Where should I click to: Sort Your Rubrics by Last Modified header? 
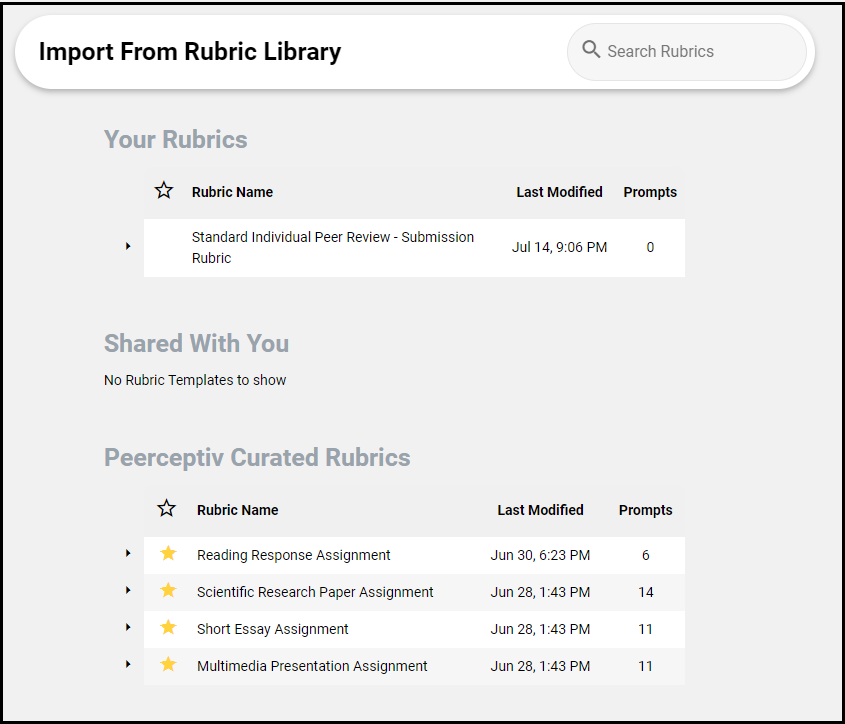tap(559, 192)
